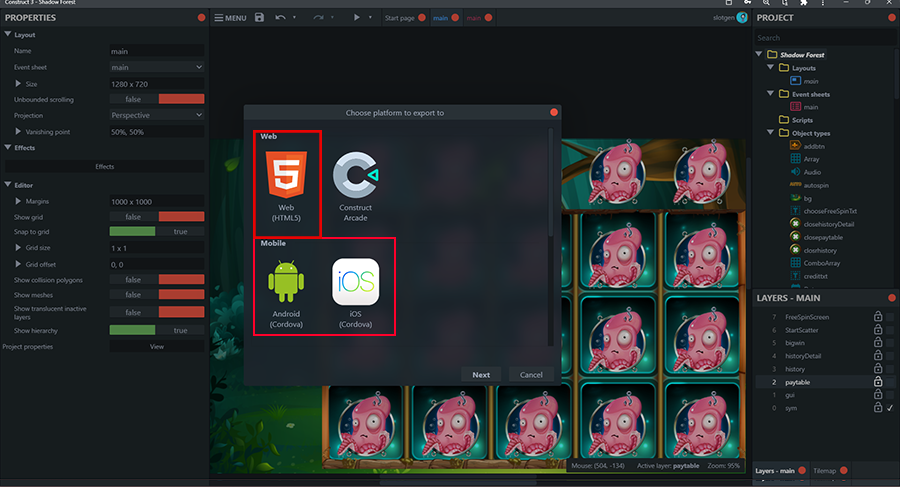Select iOS (Cordova) export option
Image resolution: width=900 pixels, height=489 pixels.
click(x=355, y=294)
